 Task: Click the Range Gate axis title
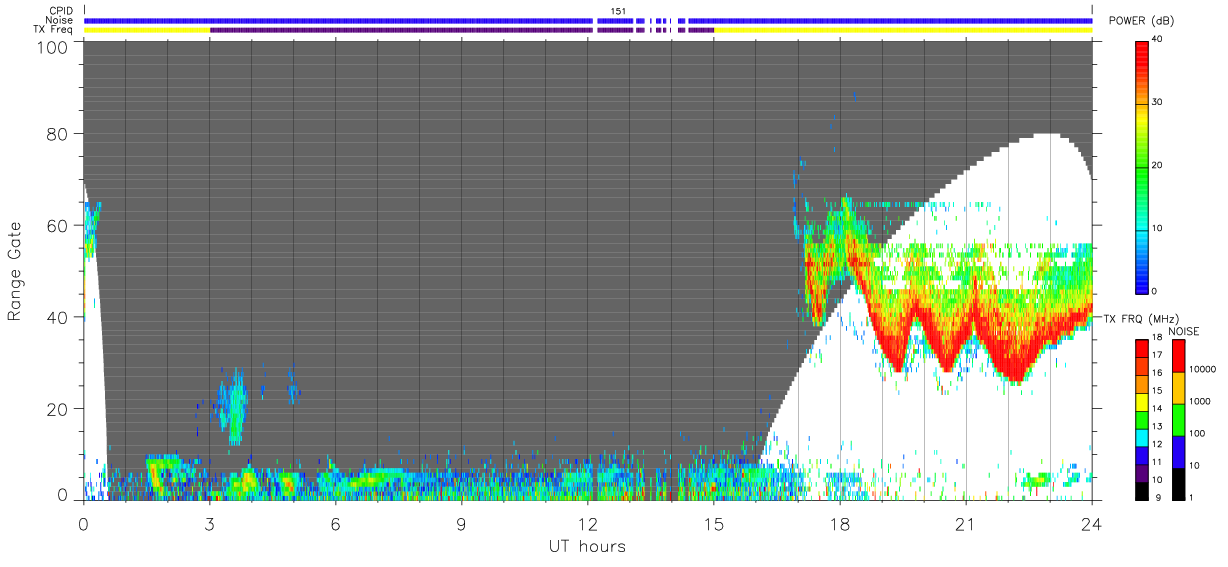coord(15,271)
